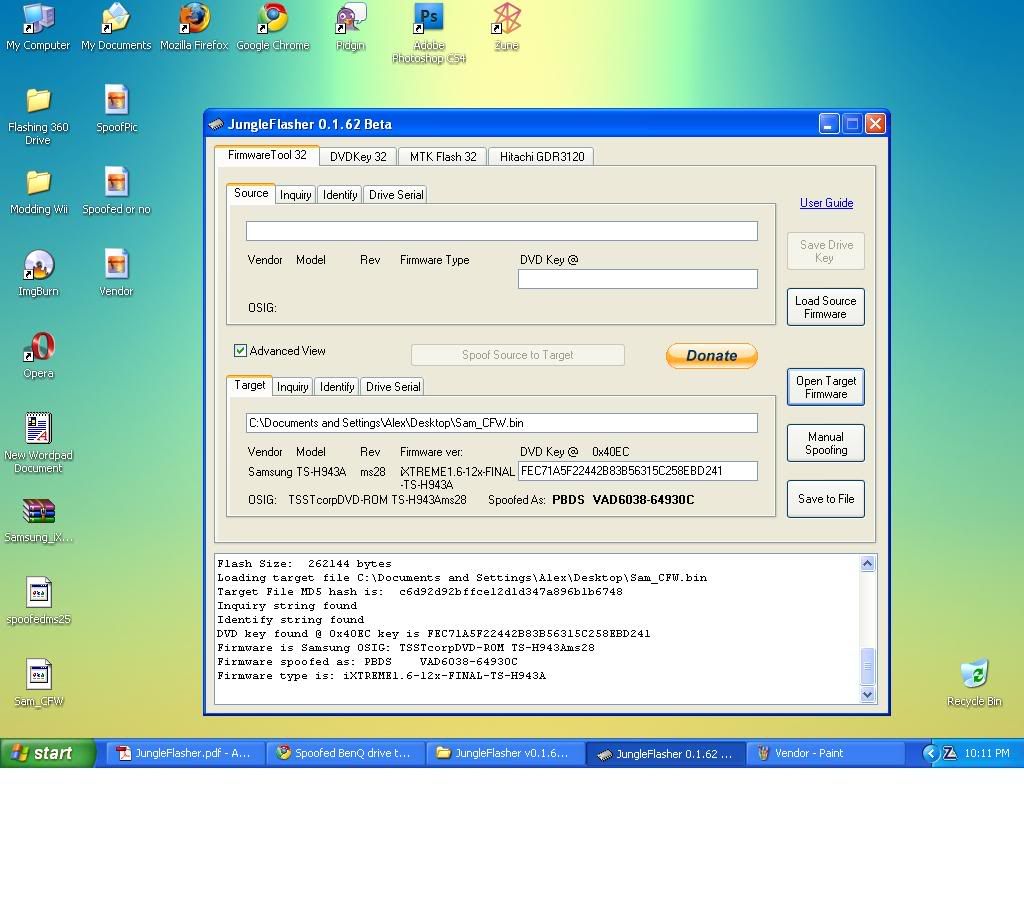The height and width of the screenshot is (900, 1024).
Task: Open the ImgBurn desktop icon
Action: pos(38,267)
